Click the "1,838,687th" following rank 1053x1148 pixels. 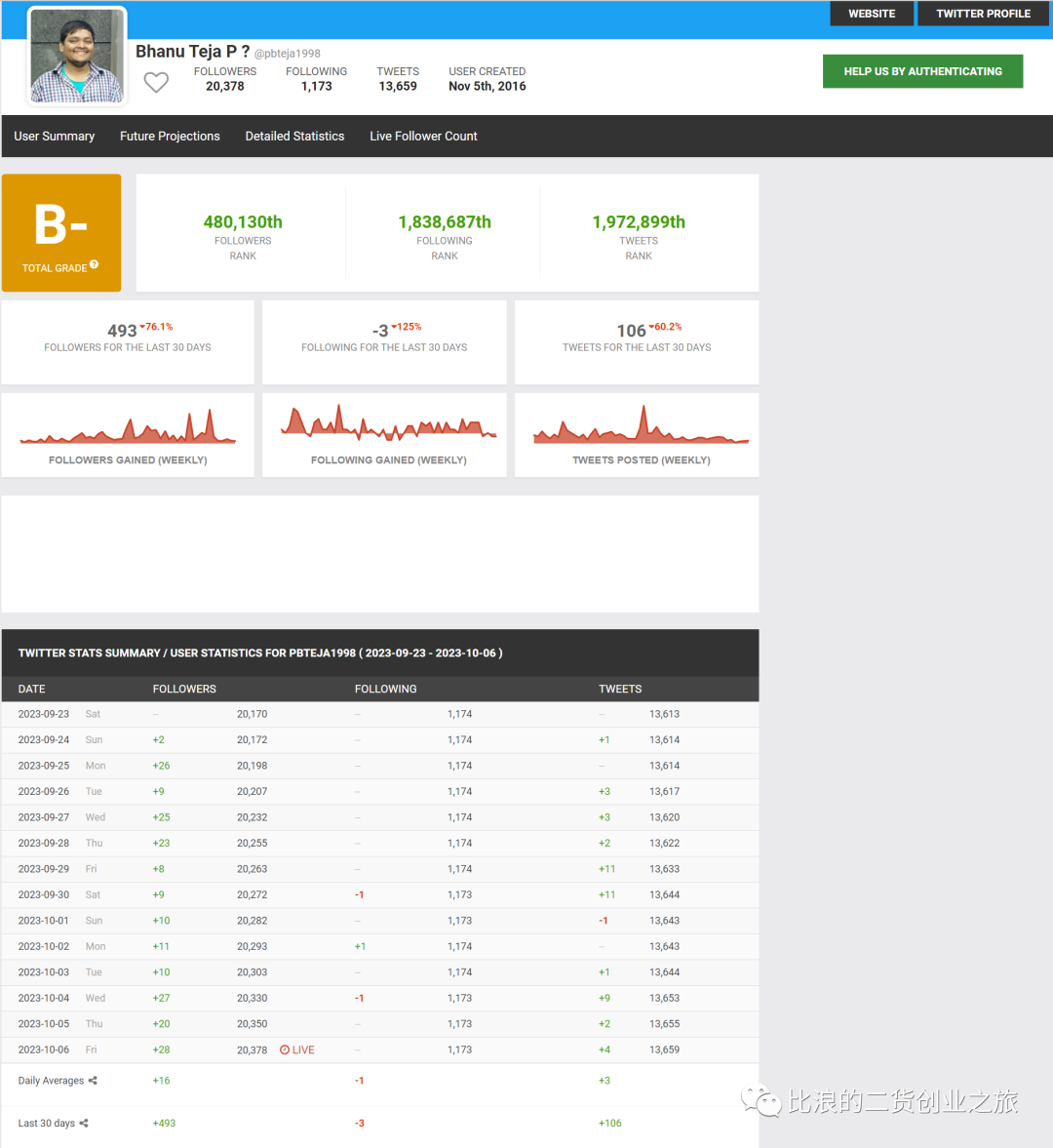445,221
